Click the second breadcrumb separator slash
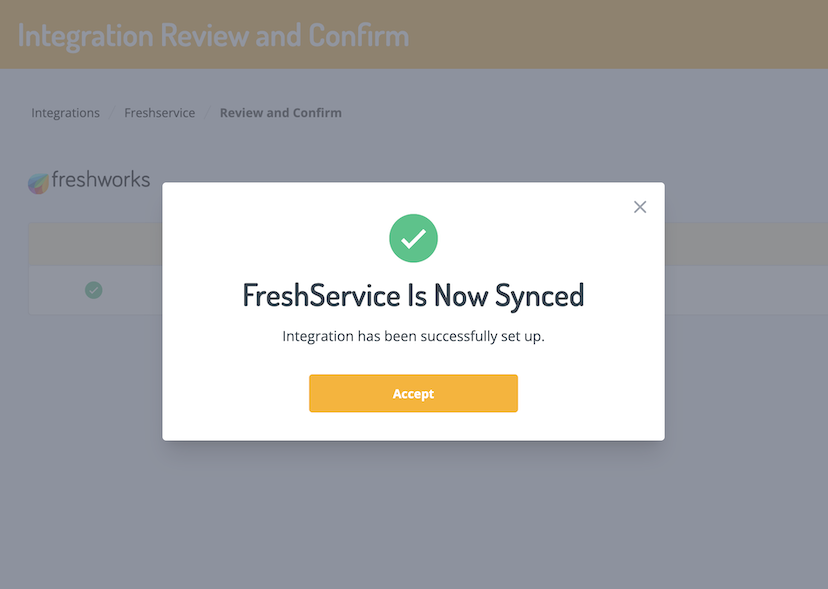Viewport: 828px width, 589px height. (x=206, y=112)
